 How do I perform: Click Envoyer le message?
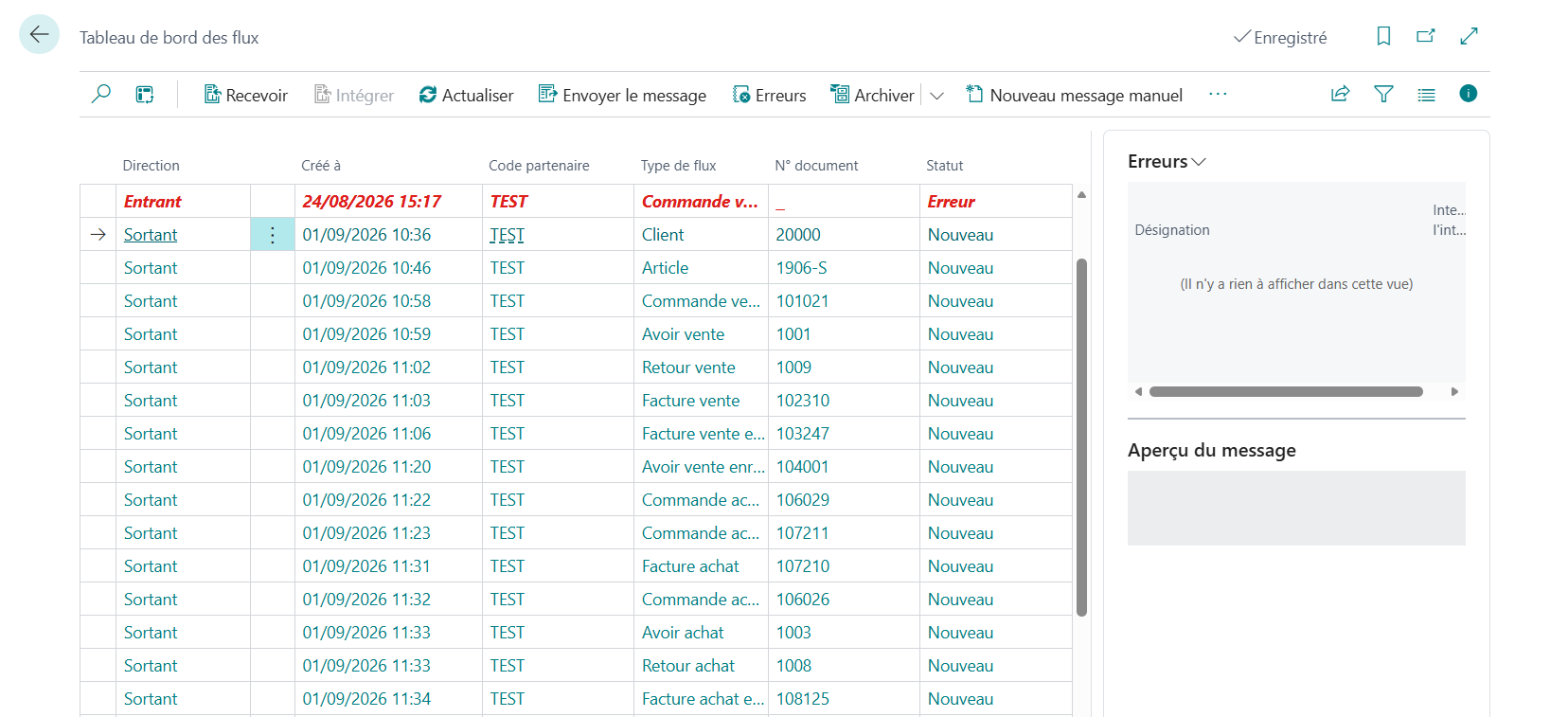[x=622, y=95]
